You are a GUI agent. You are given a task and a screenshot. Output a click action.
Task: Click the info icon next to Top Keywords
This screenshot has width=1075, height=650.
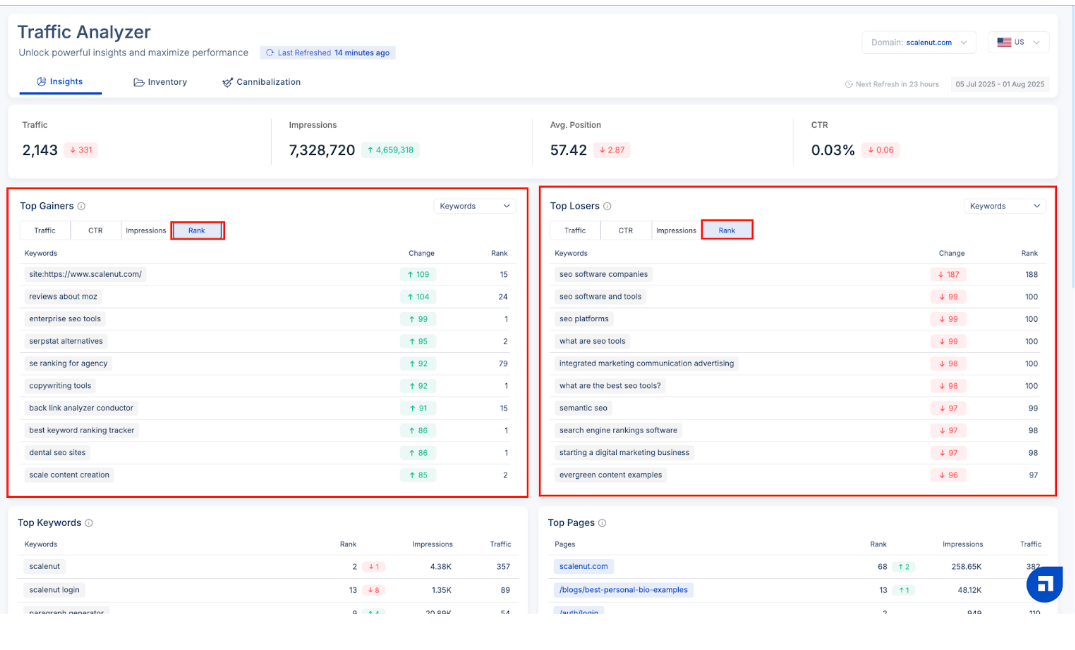pos(89,523)
